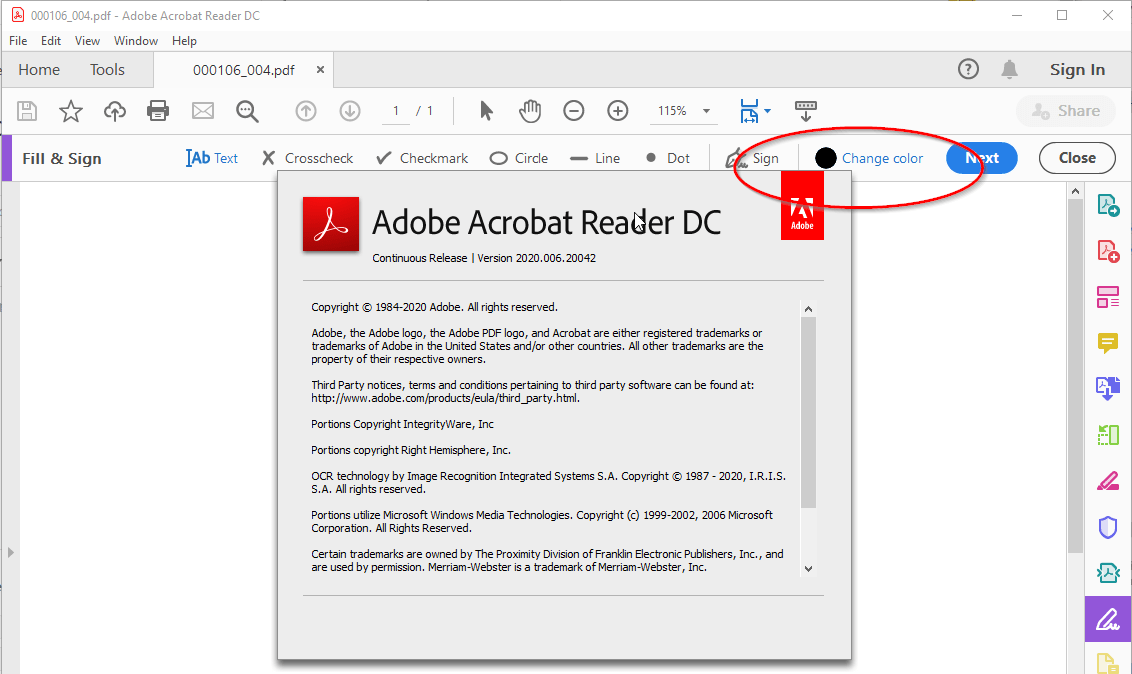This screenshot has width=1132, height=674.
Task: Click the Find text magnifier icon
Action: click(x=247, y=110)
